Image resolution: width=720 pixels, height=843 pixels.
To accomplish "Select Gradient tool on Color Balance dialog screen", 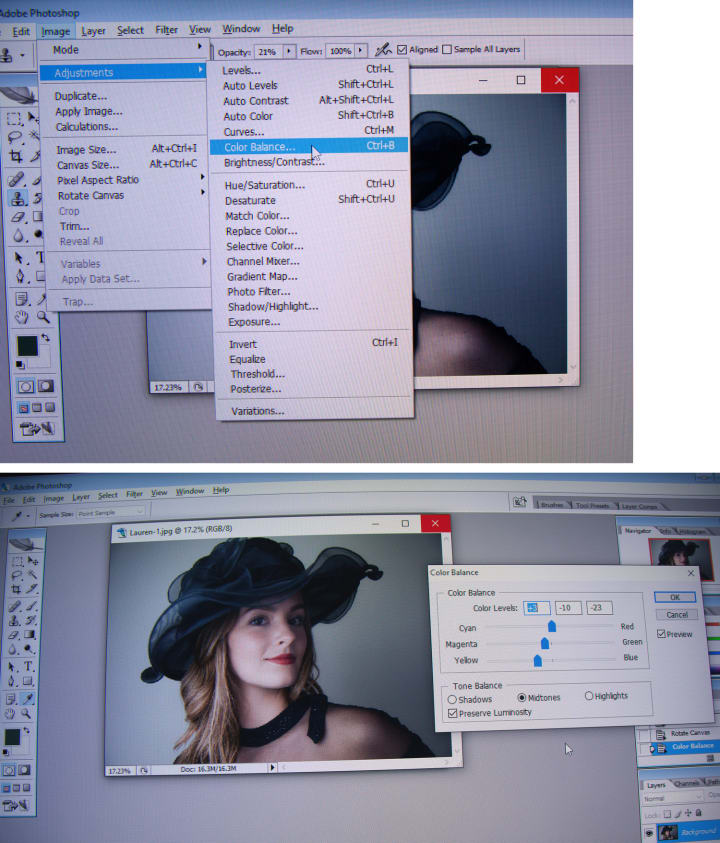I will click(29, 634).
